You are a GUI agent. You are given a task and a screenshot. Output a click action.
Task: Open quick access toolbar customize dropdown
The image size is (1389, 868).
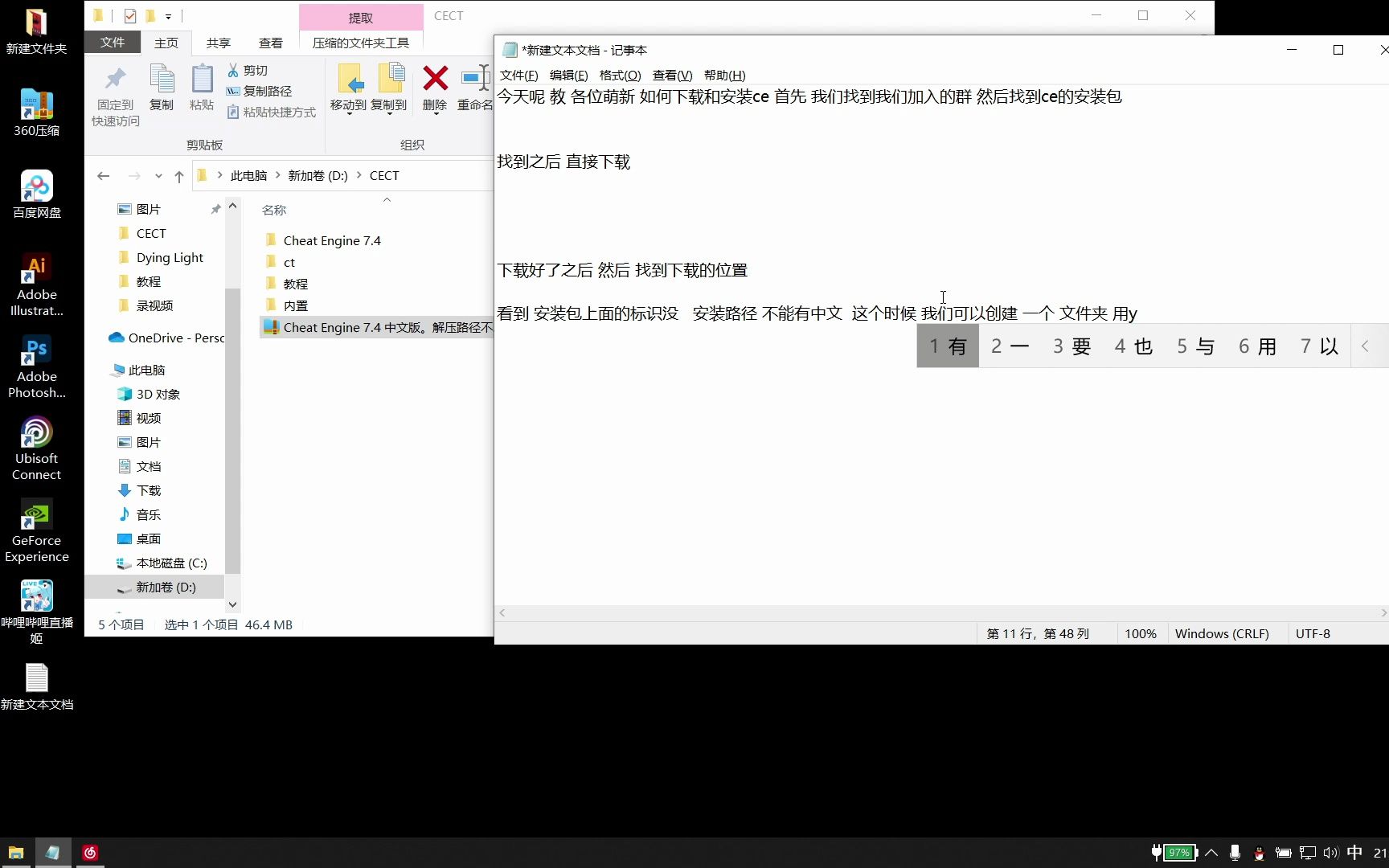[168, 16]
